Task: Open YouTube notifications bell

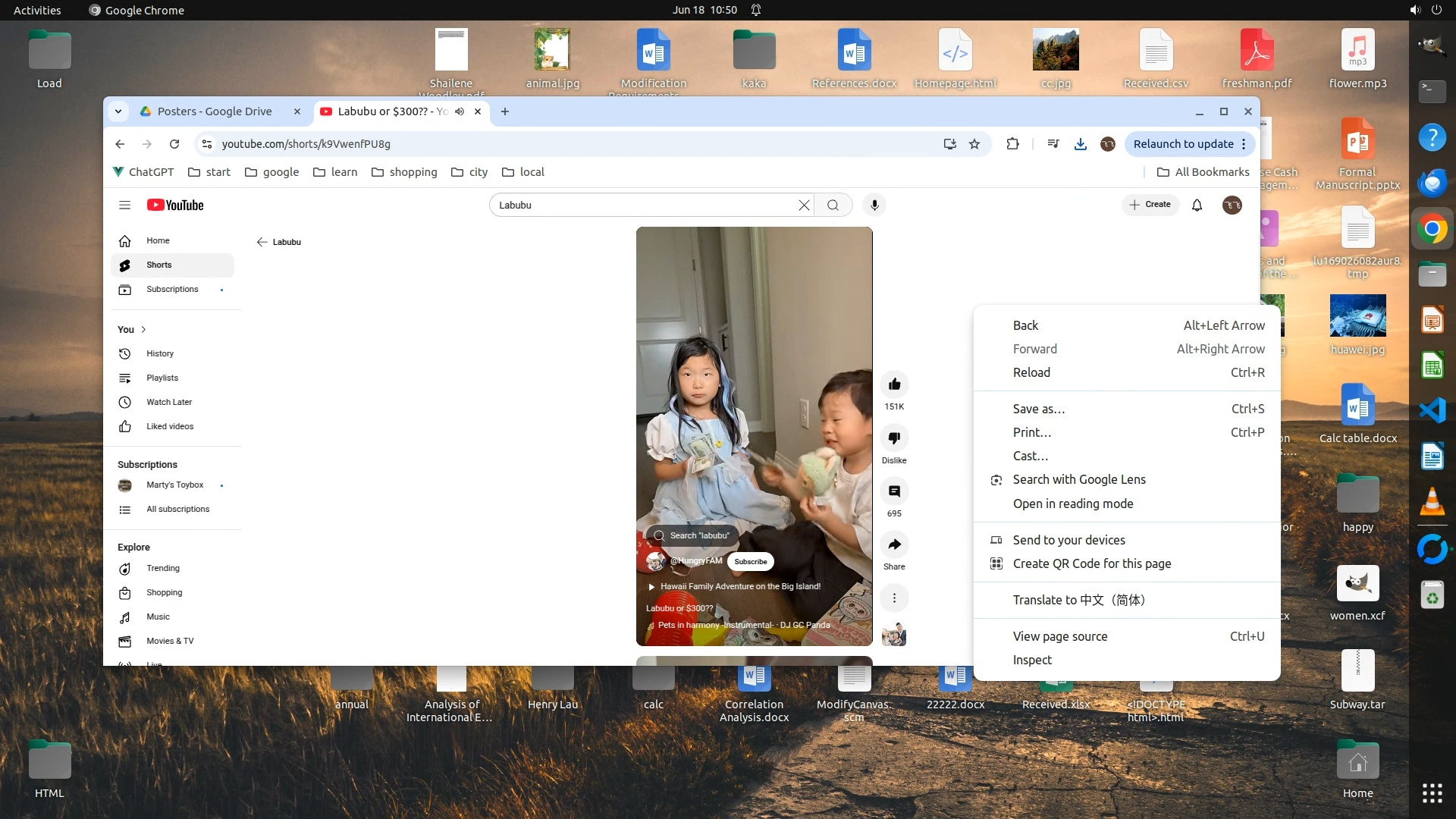Action: (x=1197, y=205)
